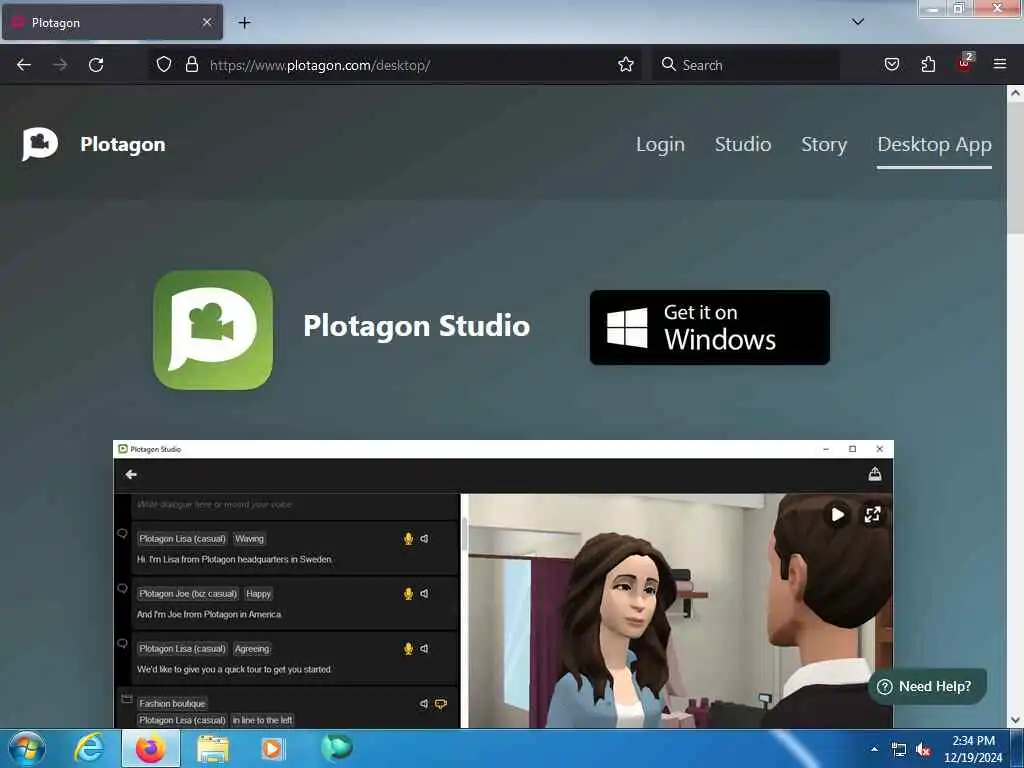Open the Firefox hamburger menu
The image size is (1024, 768).
(999, 64)
